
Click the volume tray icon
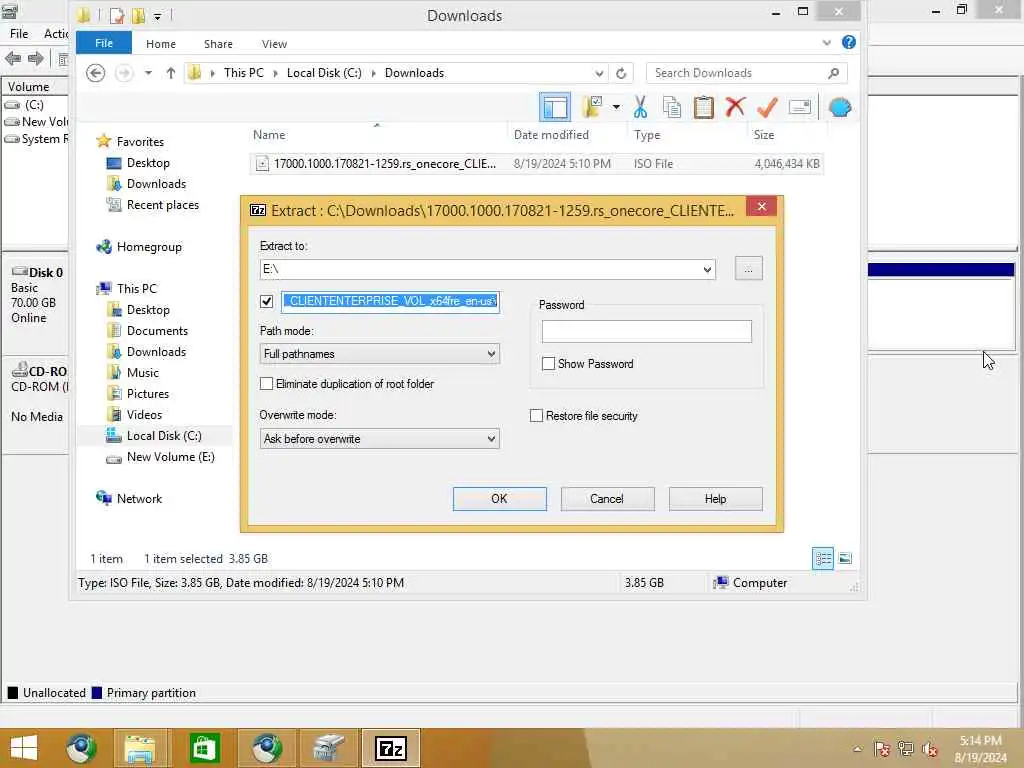point(929,749)
